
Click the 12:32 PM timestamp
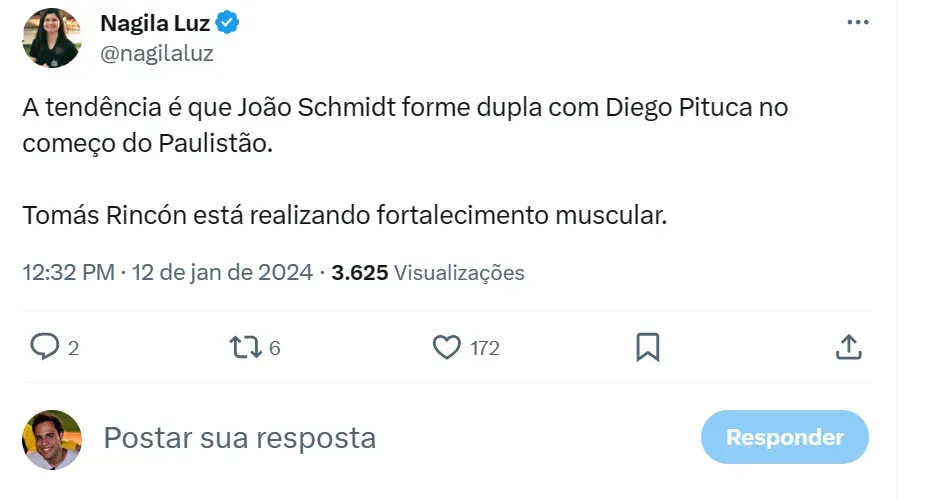pyautogui.click(x=68, y=272)
